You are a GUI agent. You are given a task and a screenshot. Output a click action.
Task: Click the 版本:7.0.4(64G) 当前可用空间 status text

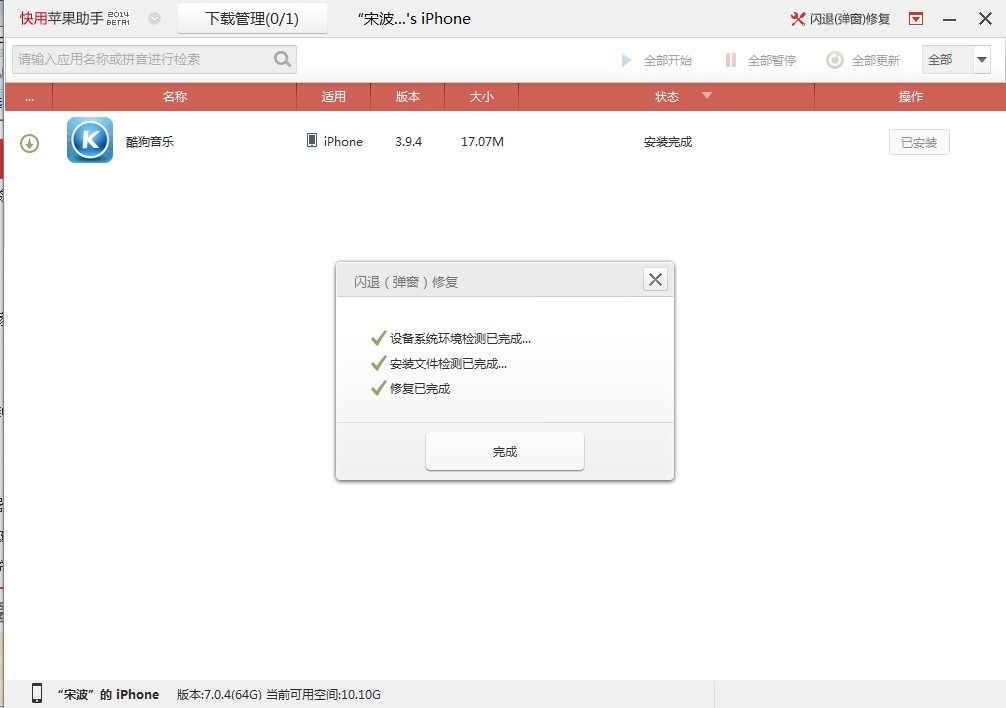tap(278, 695)
